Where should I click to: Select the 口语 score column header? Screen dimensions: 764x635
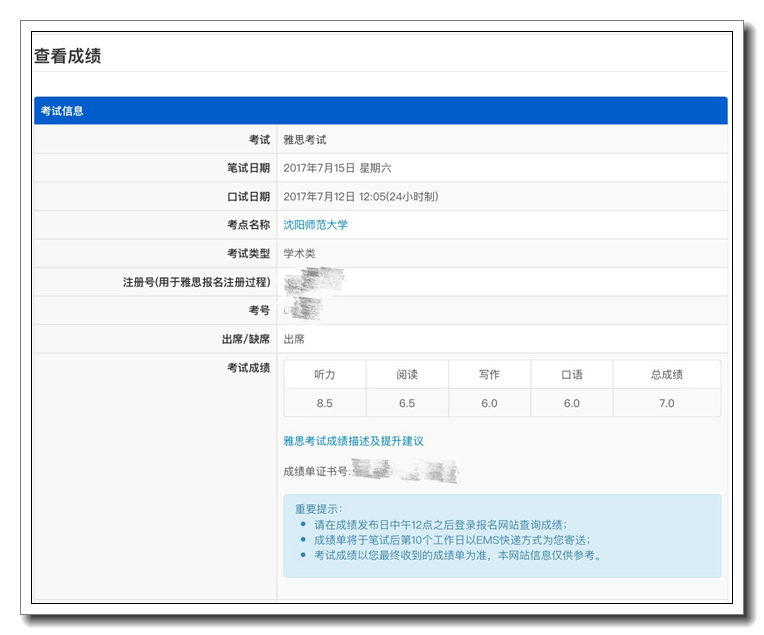(x=571, y=375)
